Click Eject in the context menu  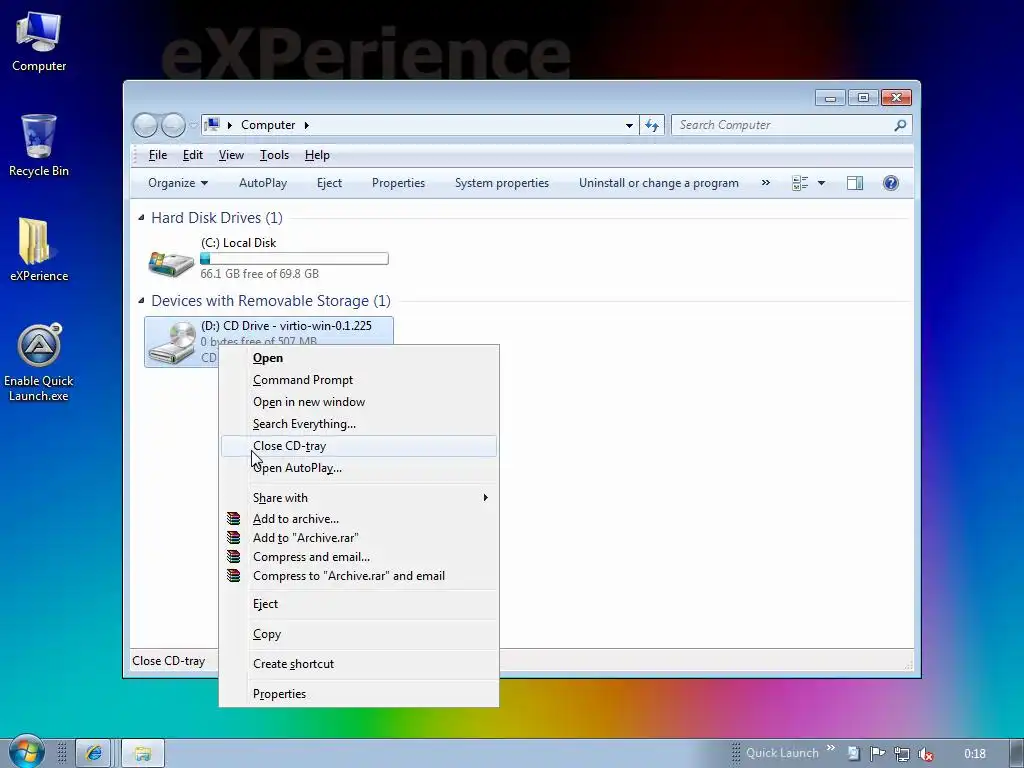pyautogui.click(x=359, y=604)
